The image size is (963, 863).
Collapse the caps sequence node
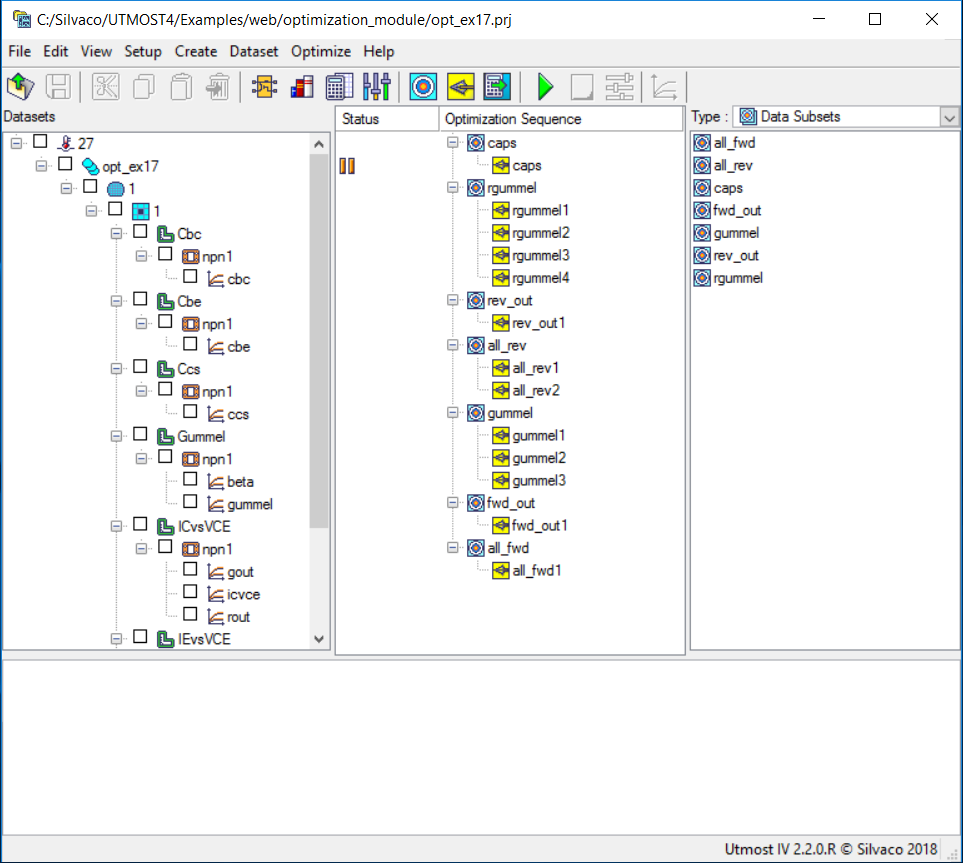453,143
